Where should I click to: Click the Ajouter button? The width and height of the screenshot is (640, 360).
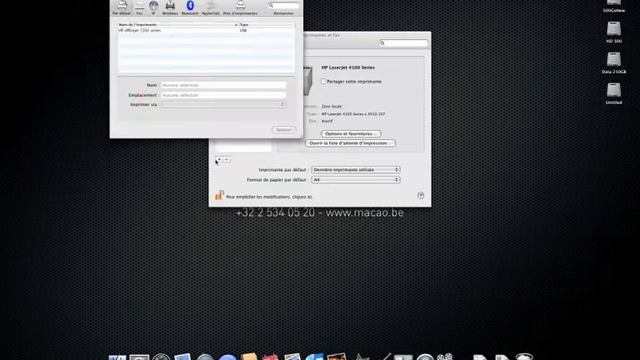coord(284,130)
